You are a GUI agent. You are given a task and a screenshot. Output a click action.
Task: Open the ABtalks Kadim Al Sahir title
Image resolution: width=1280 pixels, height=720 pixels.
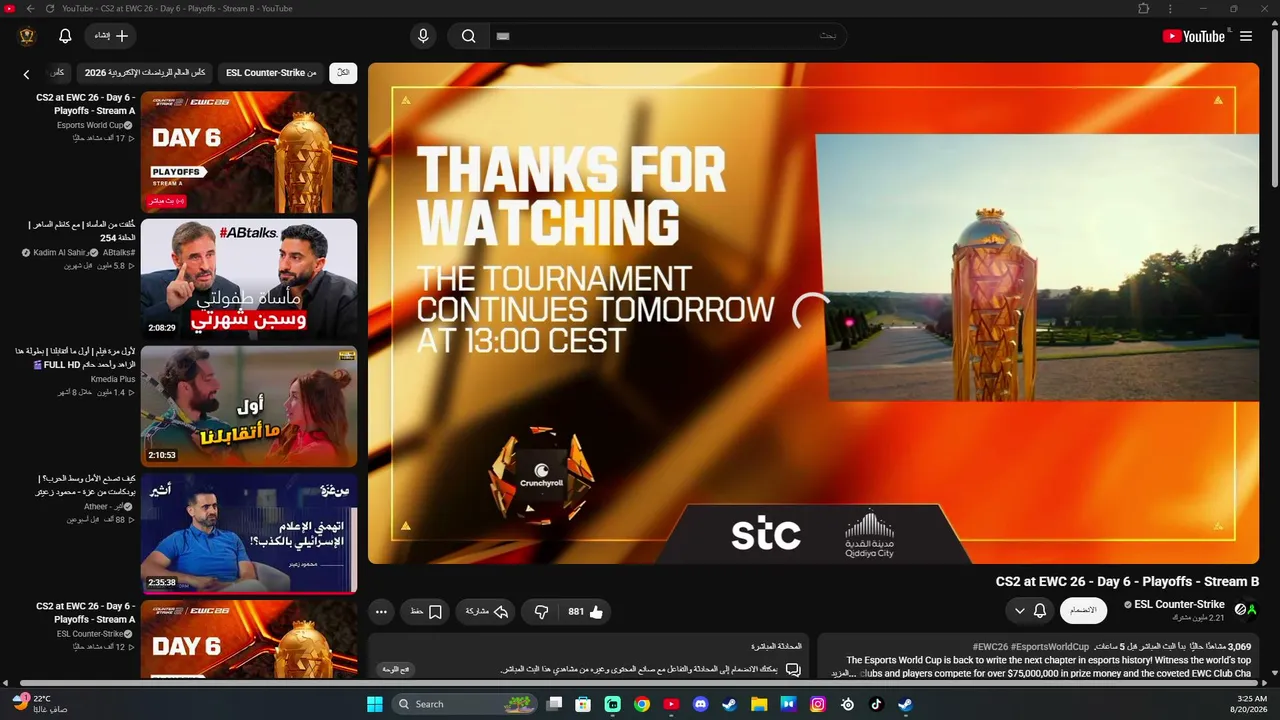coord(84,231)
